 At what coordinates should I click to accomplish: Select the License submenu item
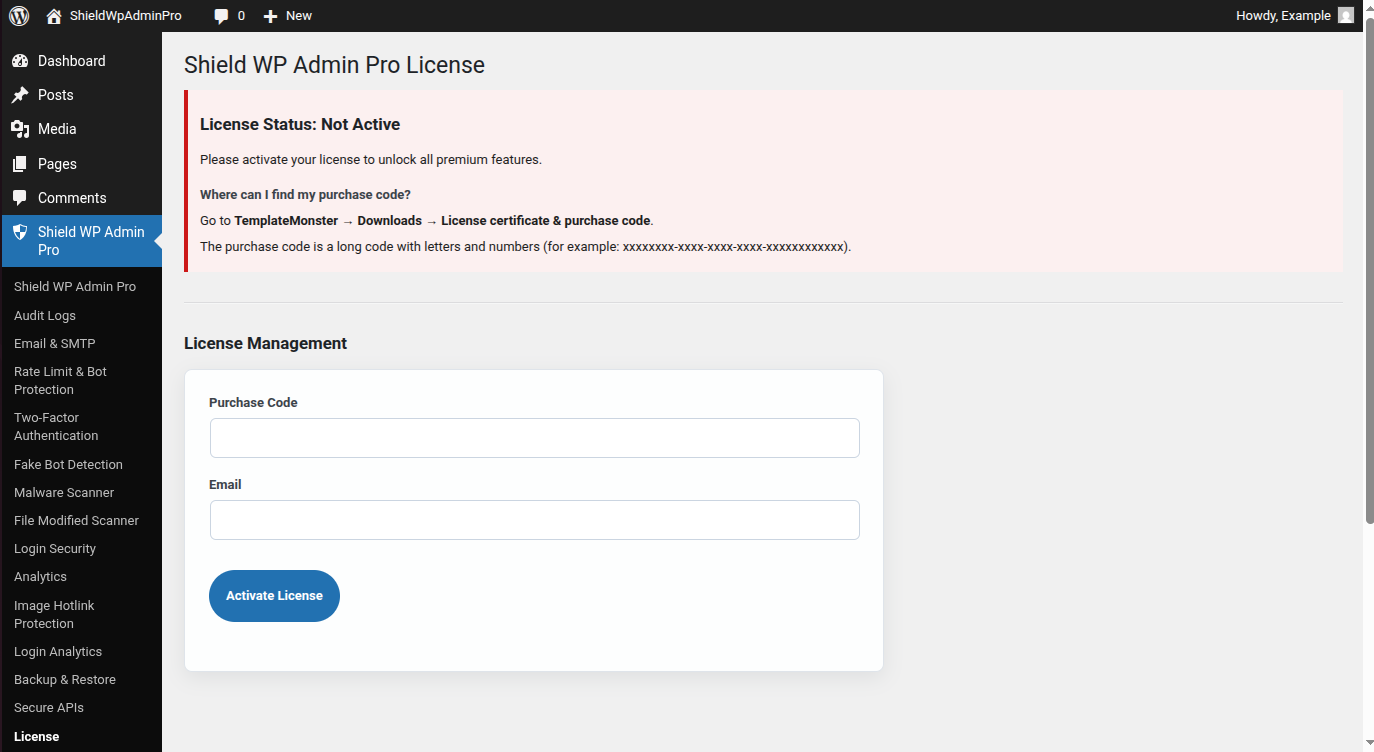[x=36, y=737]
